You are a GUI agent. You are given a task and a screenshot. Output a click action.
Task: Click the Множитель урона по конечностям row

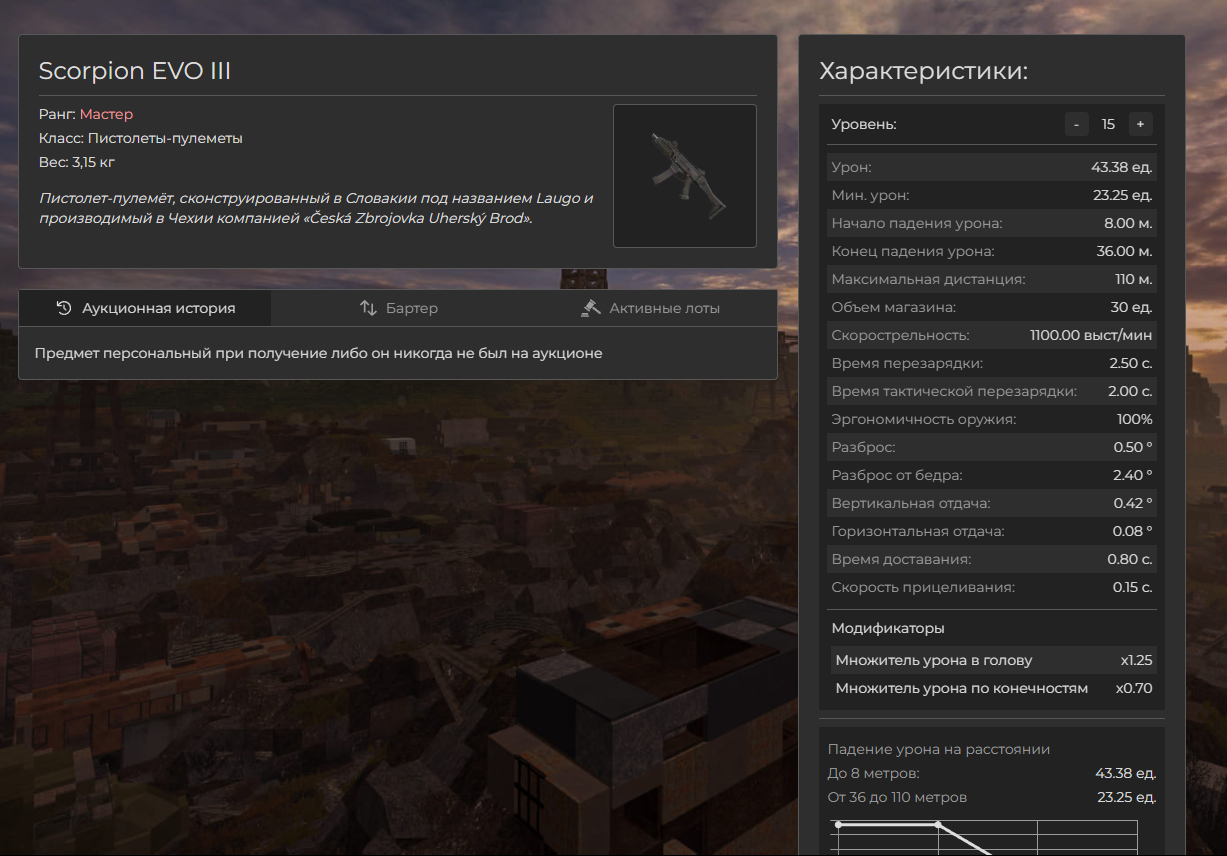tap(992, 688)
